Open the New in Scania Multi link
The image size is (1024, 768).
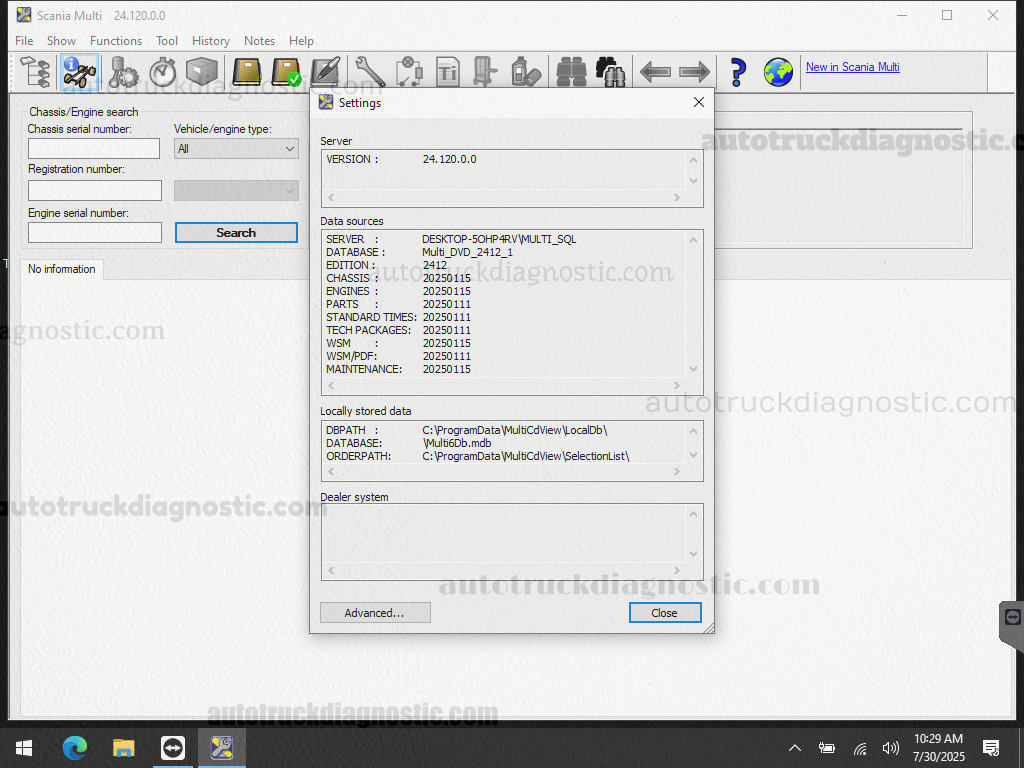pos(852,67)
